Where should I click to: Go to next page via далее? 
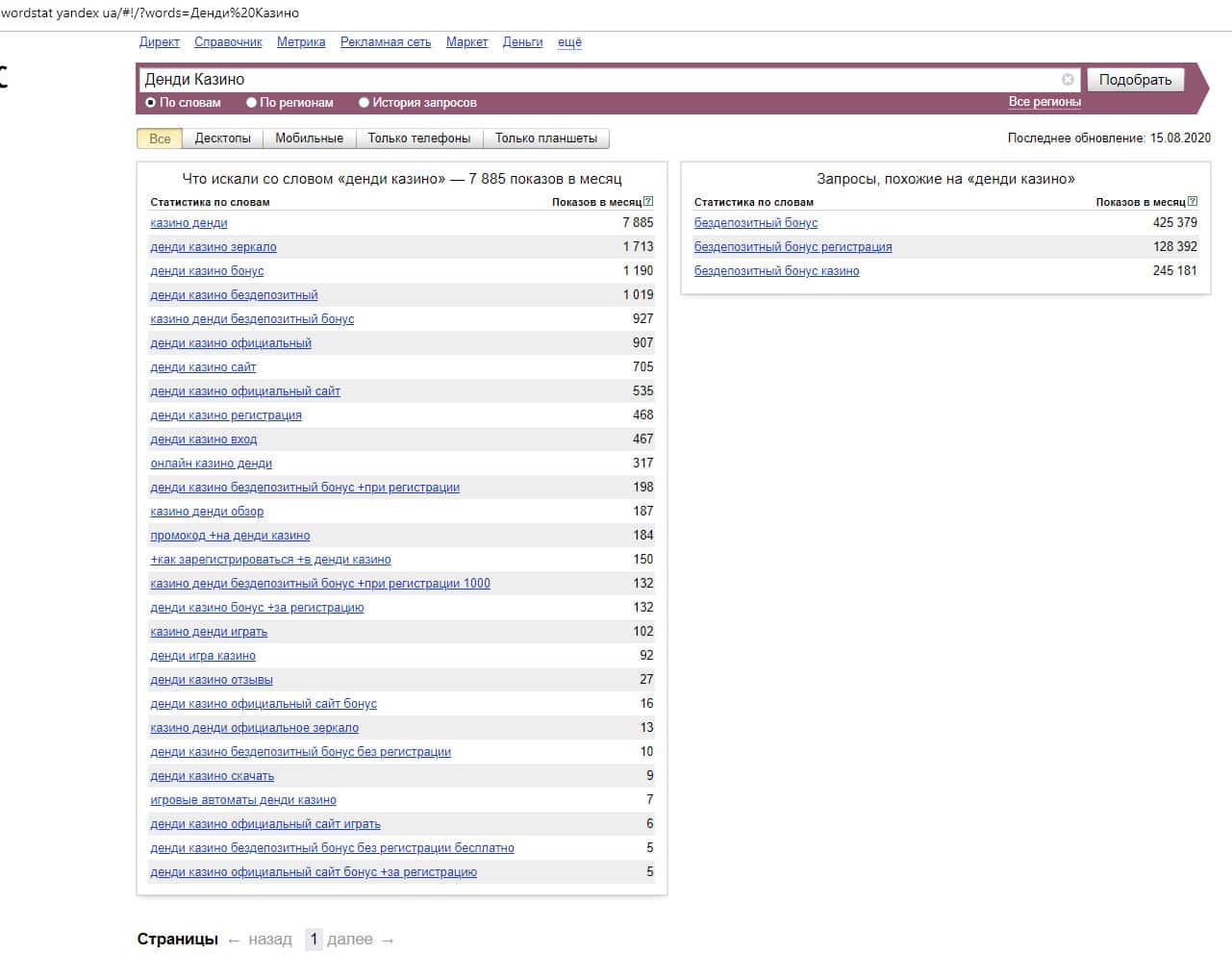pos(350,940)
